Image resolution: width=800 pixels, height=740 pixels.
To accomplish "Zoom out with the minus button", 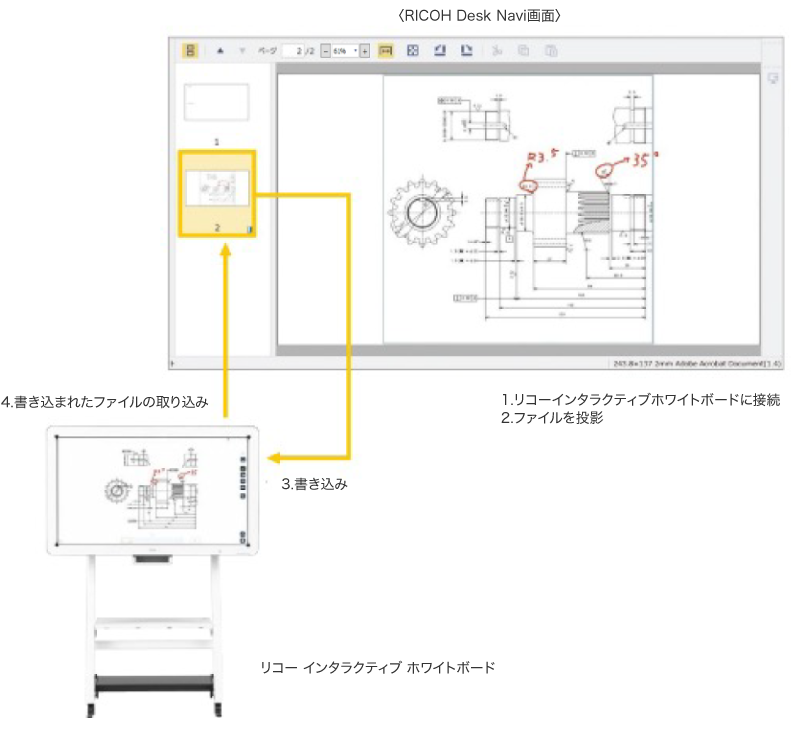I will pyautogui.click(x=326, y=51).
